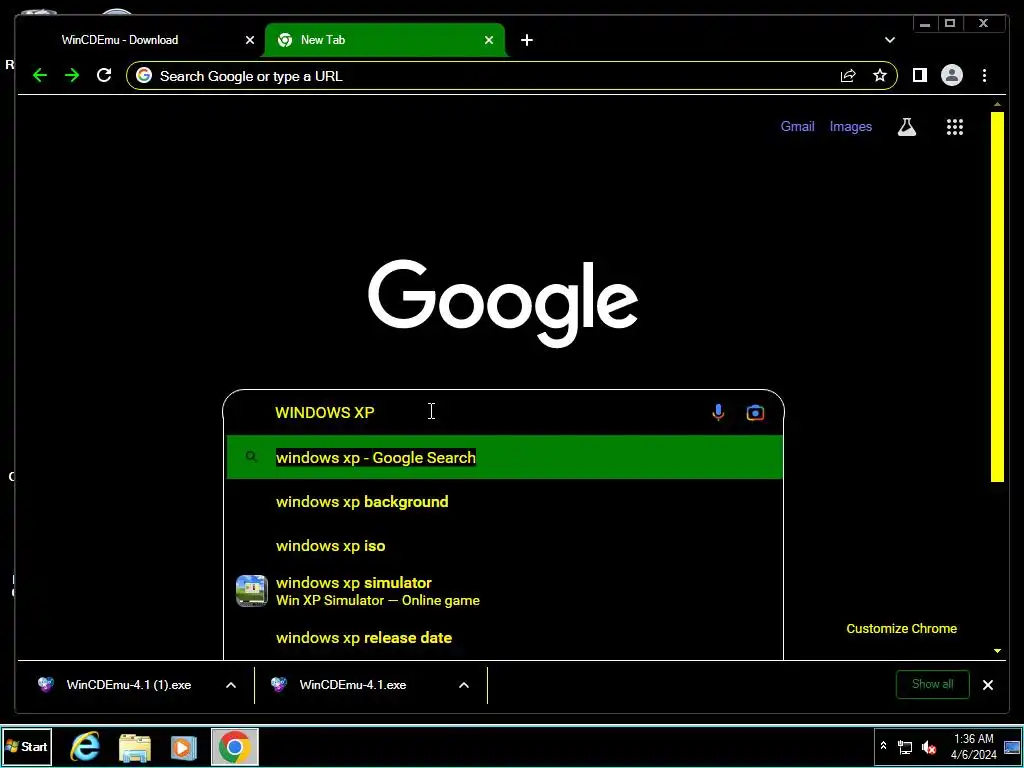Click the scrollbar down arrow
This screenshot has width=1024, height=768.
[997, 650]
